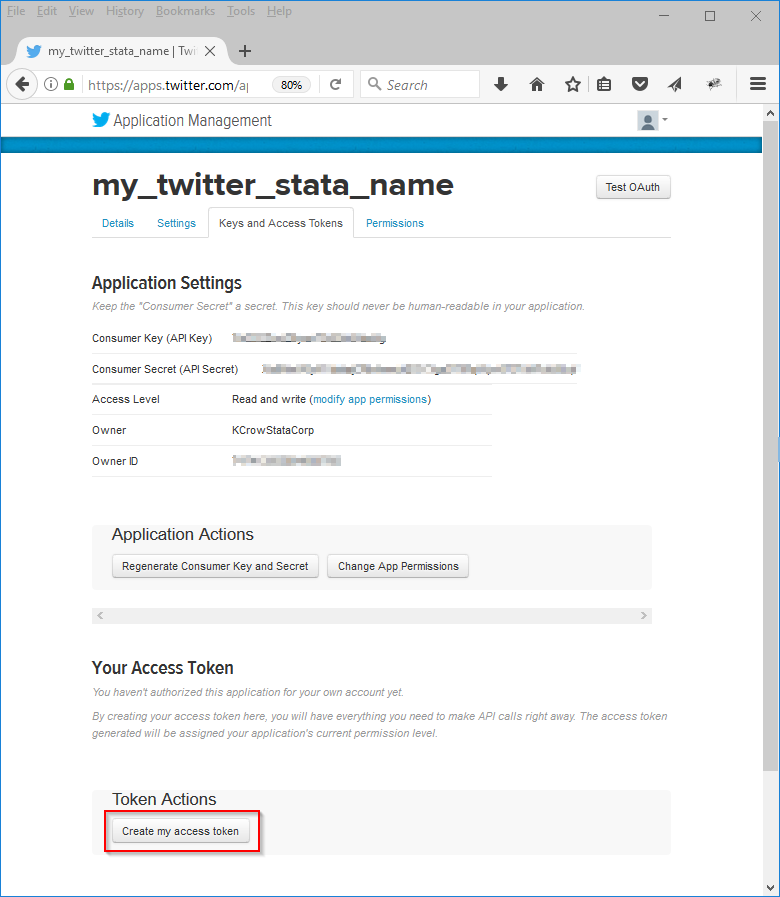780x897 pixels.
Task: Open site information (i) icon
Action: point(51,85)
